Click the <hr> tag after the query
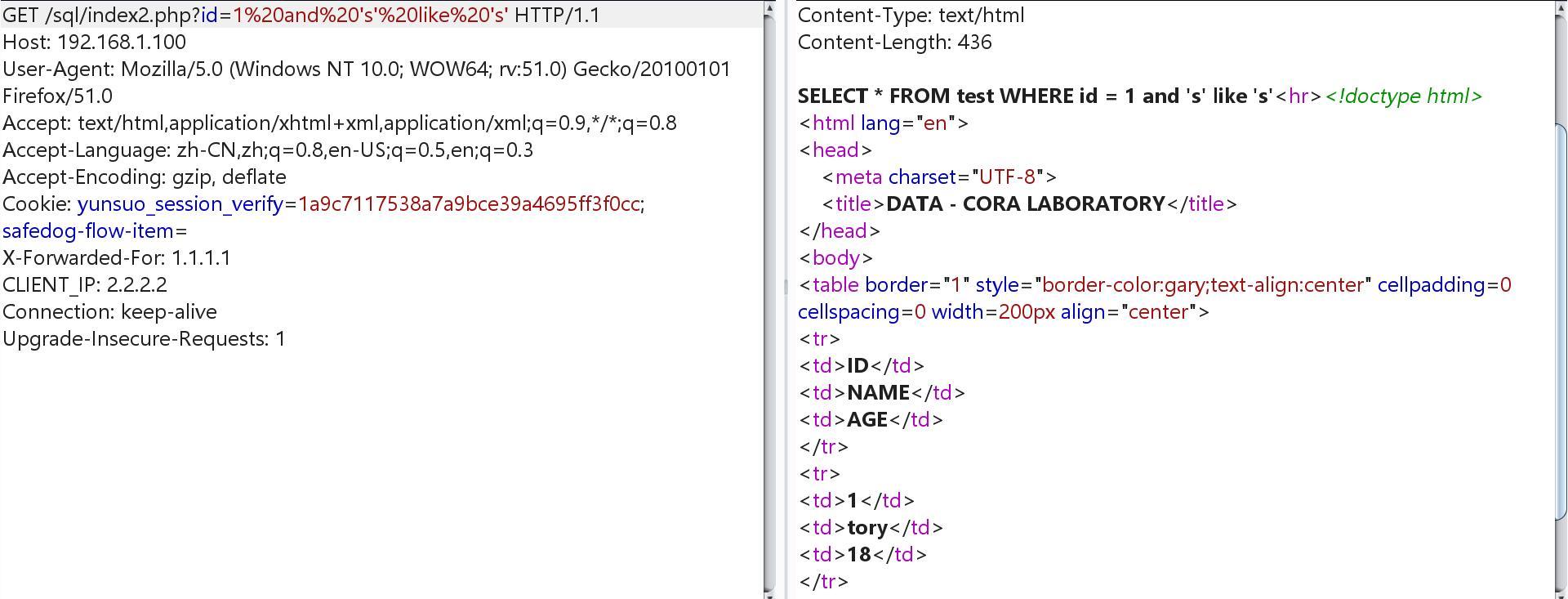Viewport: 1568px width, 599px height. point(1298,96)
